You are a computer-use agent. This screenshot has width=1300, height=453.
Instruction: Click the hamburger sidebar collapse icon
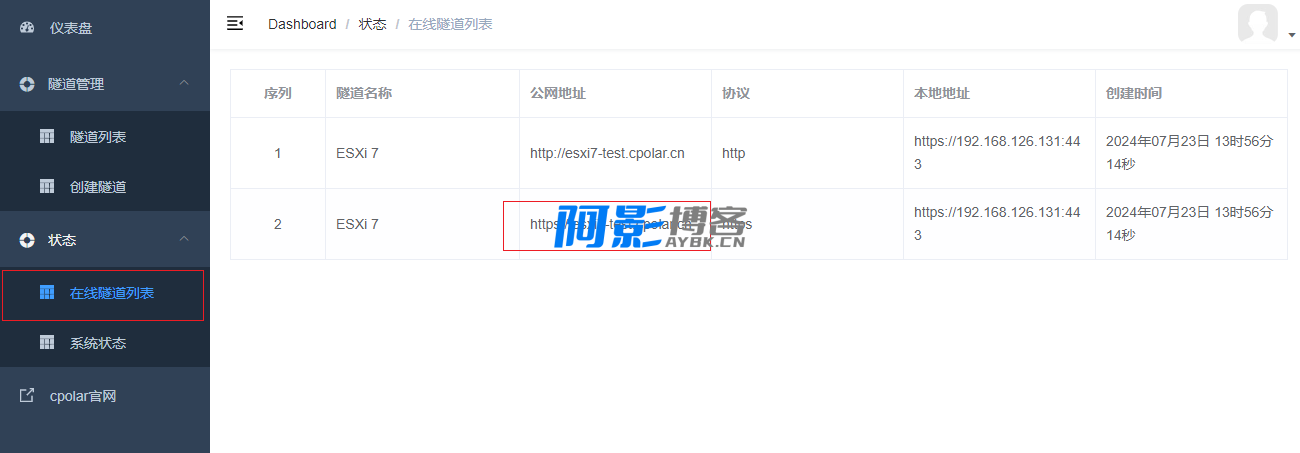pos(235,23)
